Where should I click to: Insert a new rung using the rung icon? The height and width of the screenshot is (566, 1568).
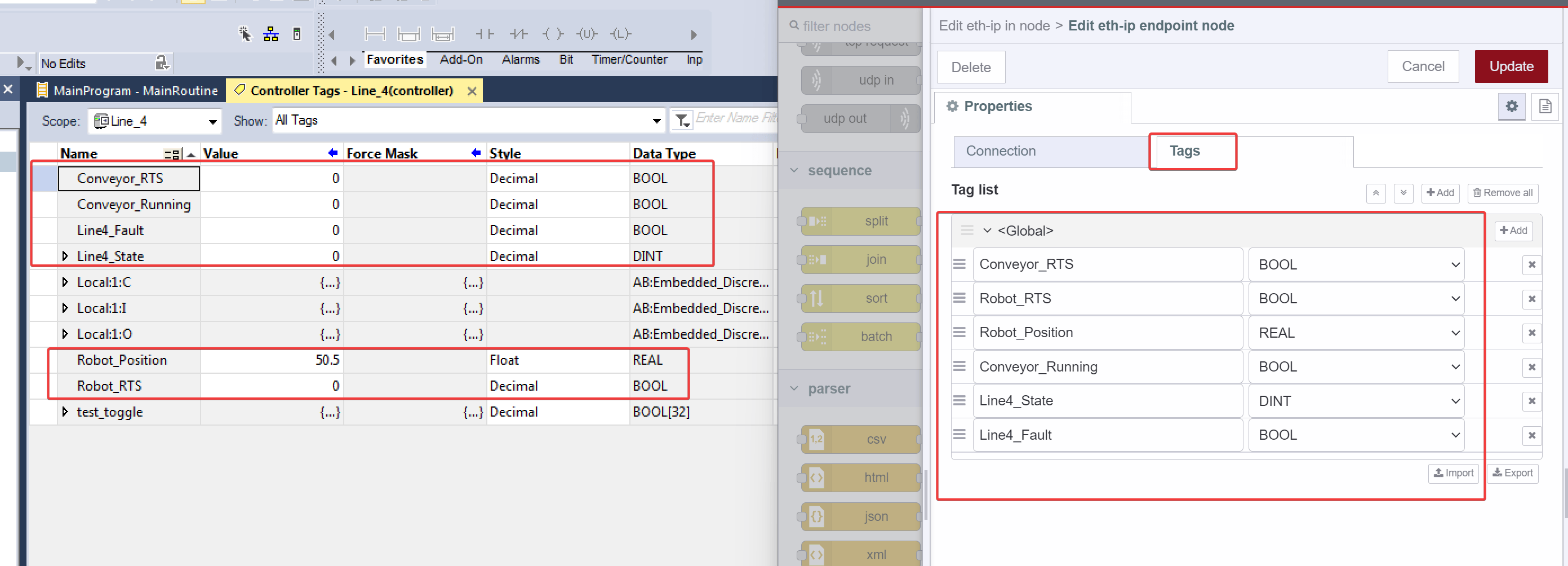click(x=375, y=34)
